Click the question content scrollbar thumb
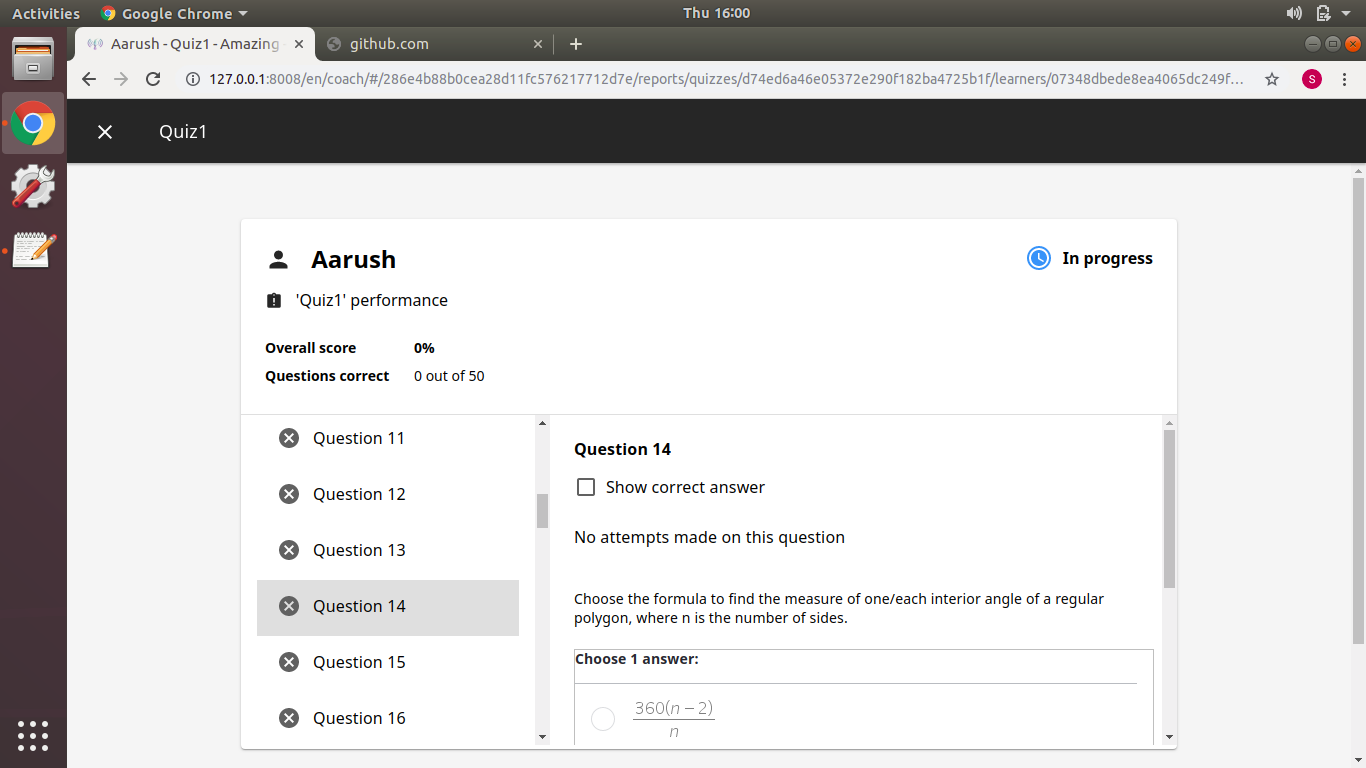The width and height of the screenshot is (1366, 768). pos(1170,509)
